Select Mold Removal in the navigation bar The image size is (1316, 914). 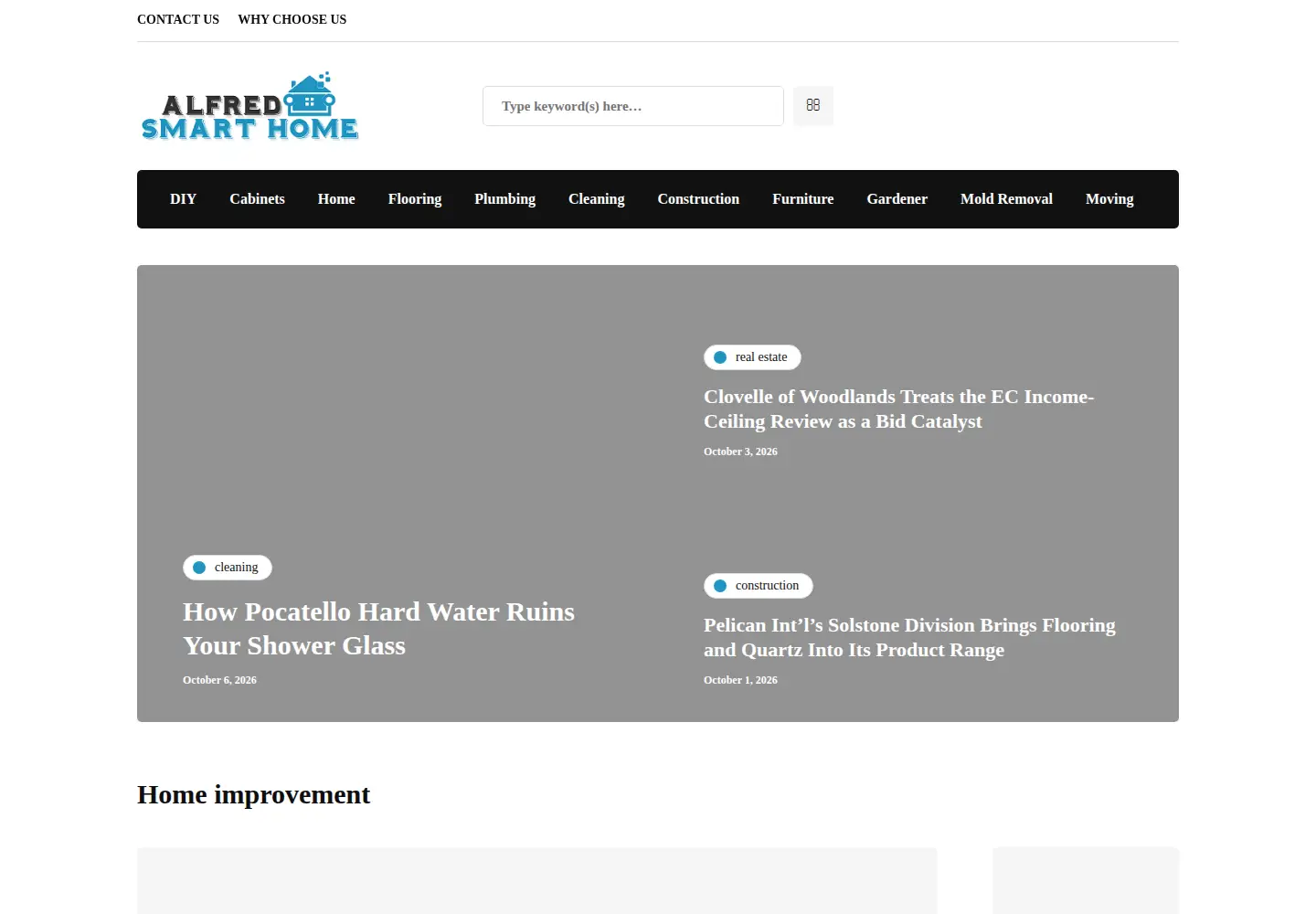click(1006, 199)
